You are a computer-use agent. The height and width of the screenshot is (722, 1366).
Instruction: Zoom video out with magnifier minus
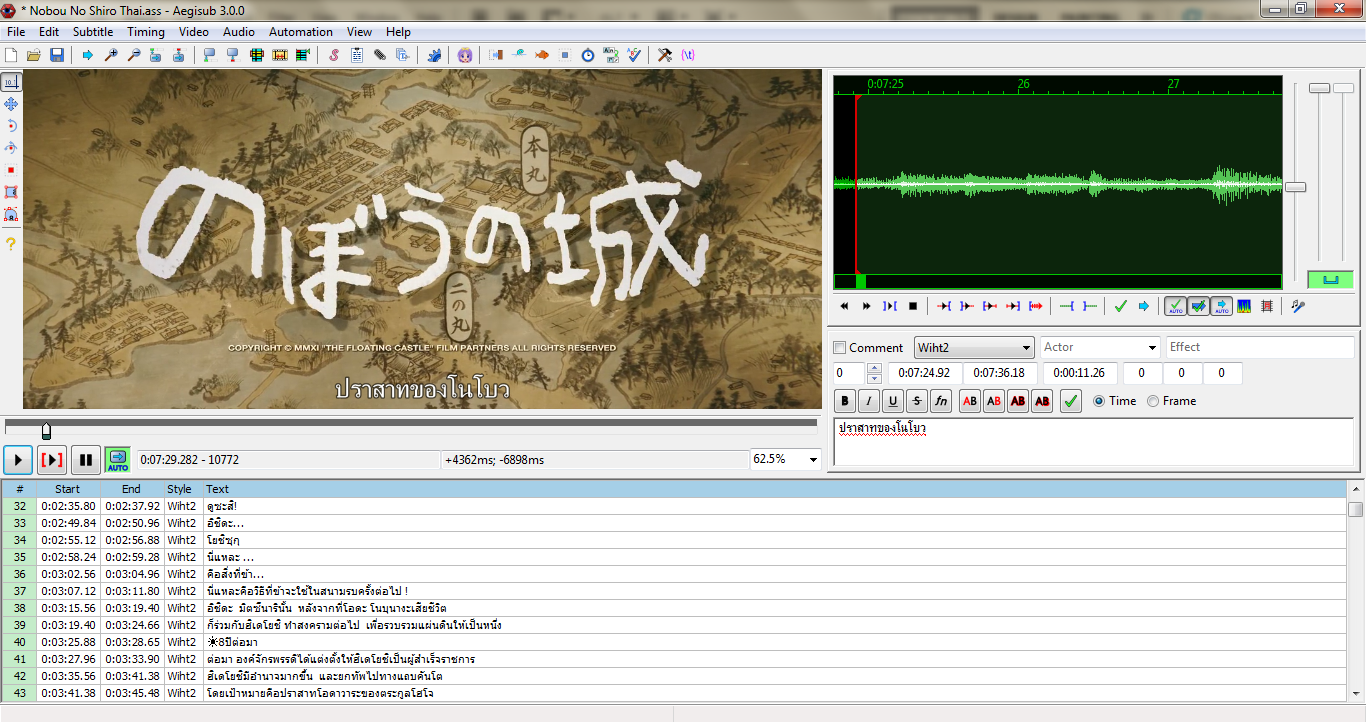tap(133, 55)
